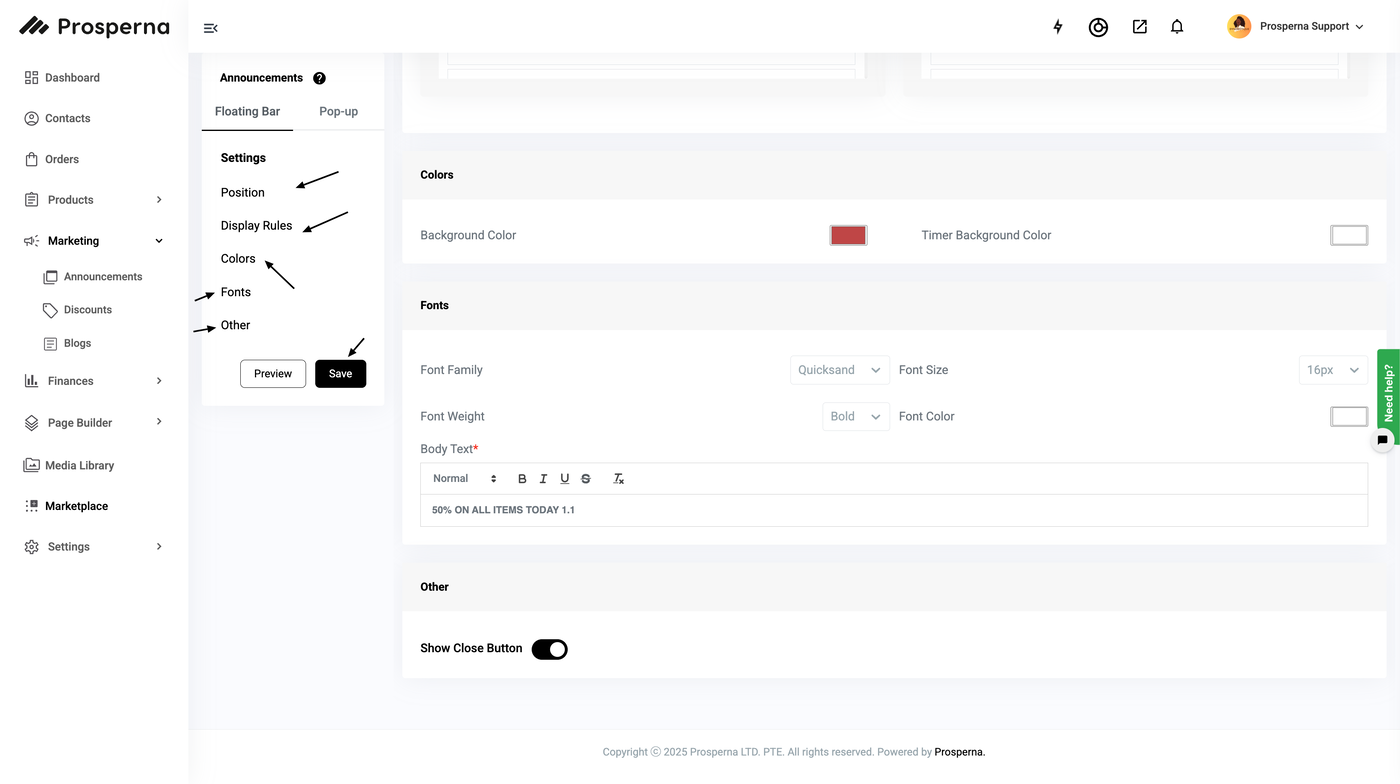
Task: Open the Normal heading style dropdown
Action: (465, 479)
